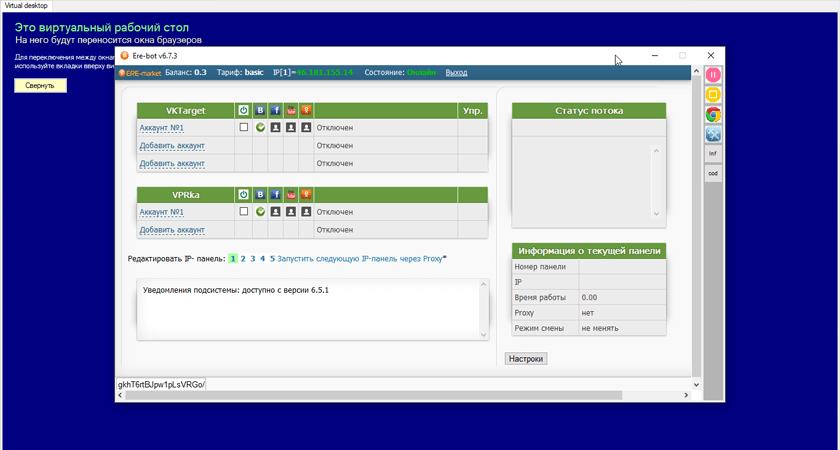Image resolution: width=840 pixels, height=450 pixels.
Task: Click the first Добавить аккаунт link under VKTarget
Action: 172,146
